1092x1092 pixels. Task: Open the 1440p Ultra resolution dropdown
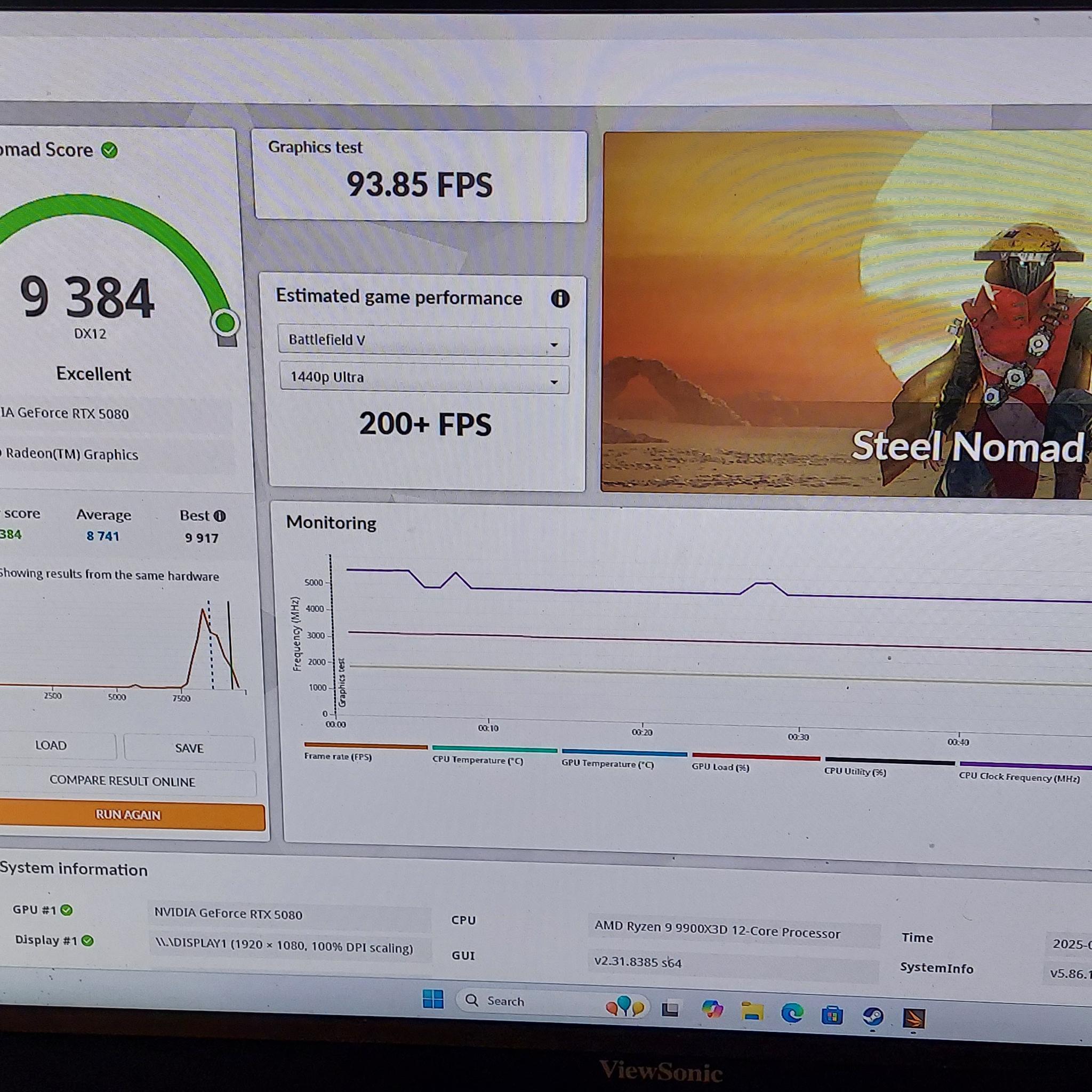(x=424, y=378)
